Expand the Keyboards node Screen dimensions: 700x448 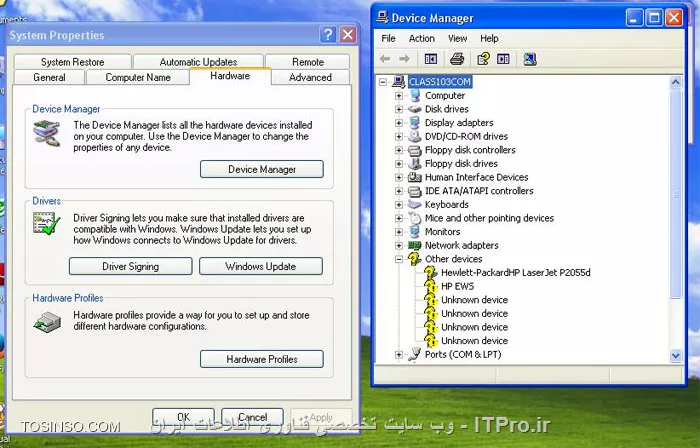(x=399, y=205)
